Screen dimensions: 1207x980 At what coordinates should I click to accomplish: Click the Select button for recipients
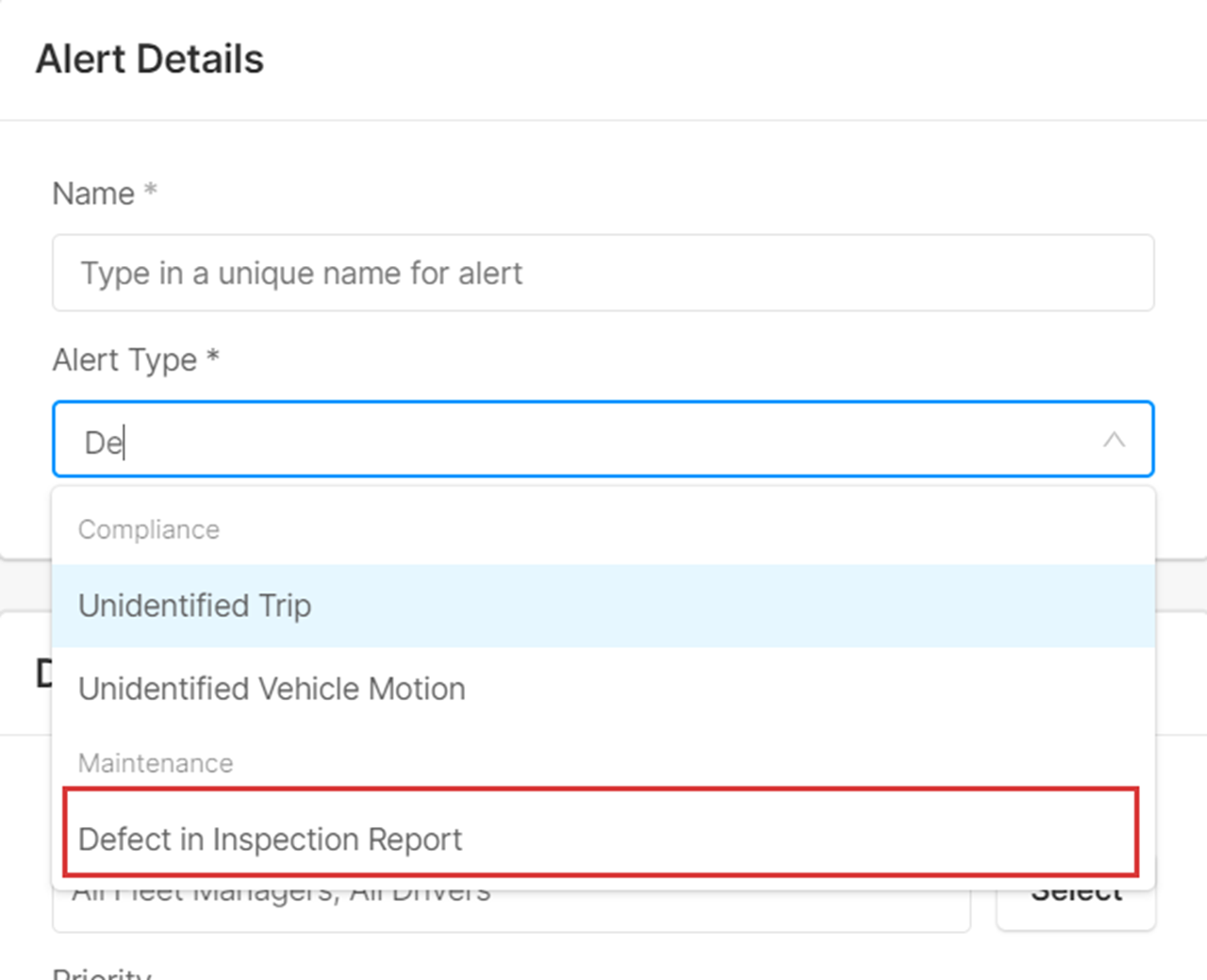pyautogui.click(x=1075, y=890)
